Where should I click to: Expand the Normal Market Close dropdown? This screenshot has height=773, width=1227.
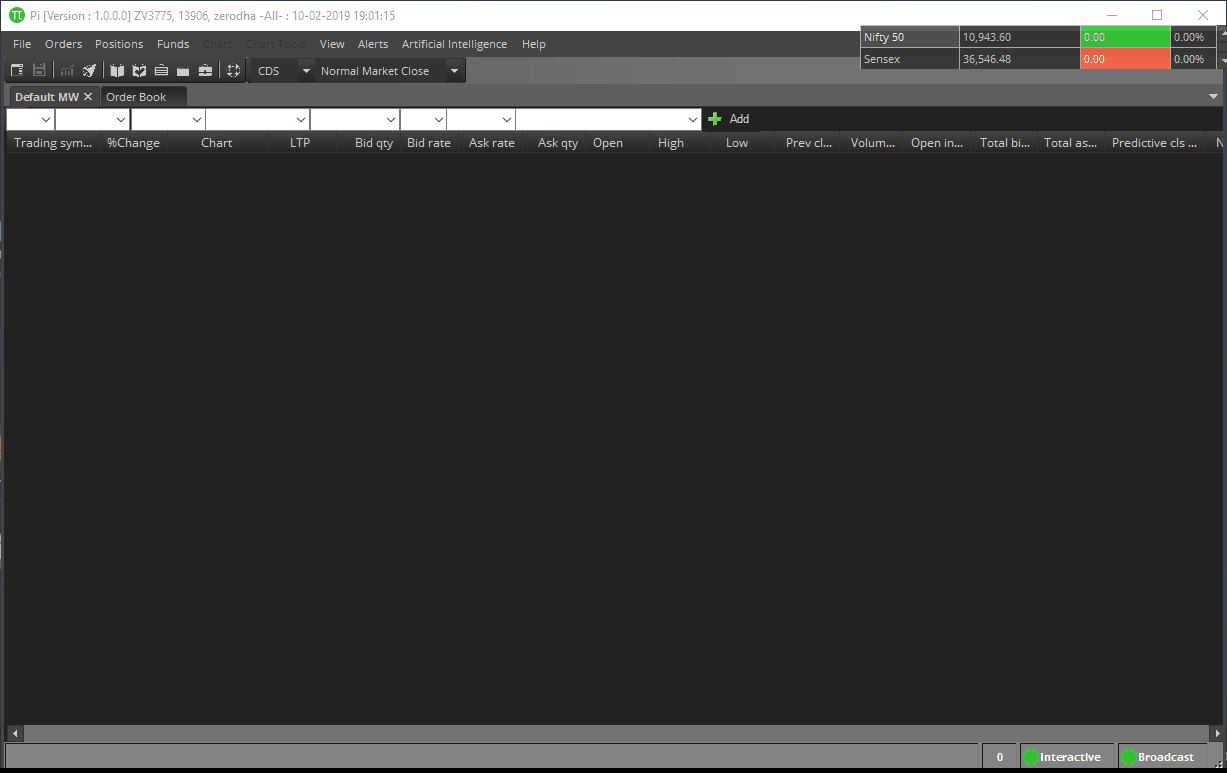click(455, 71)
